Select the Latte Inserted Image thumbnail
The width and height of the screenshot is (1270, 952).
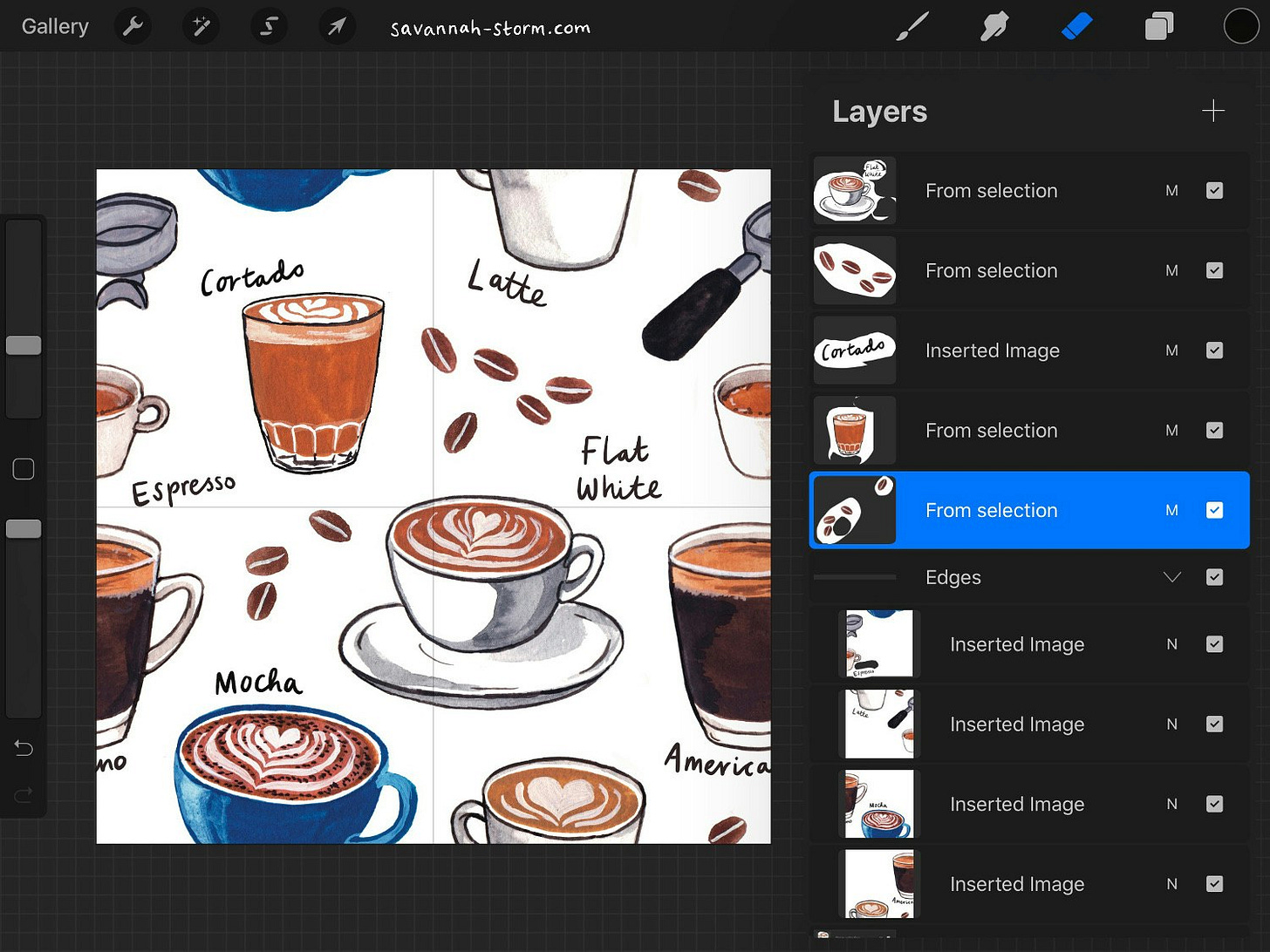(x=879, y=724)
